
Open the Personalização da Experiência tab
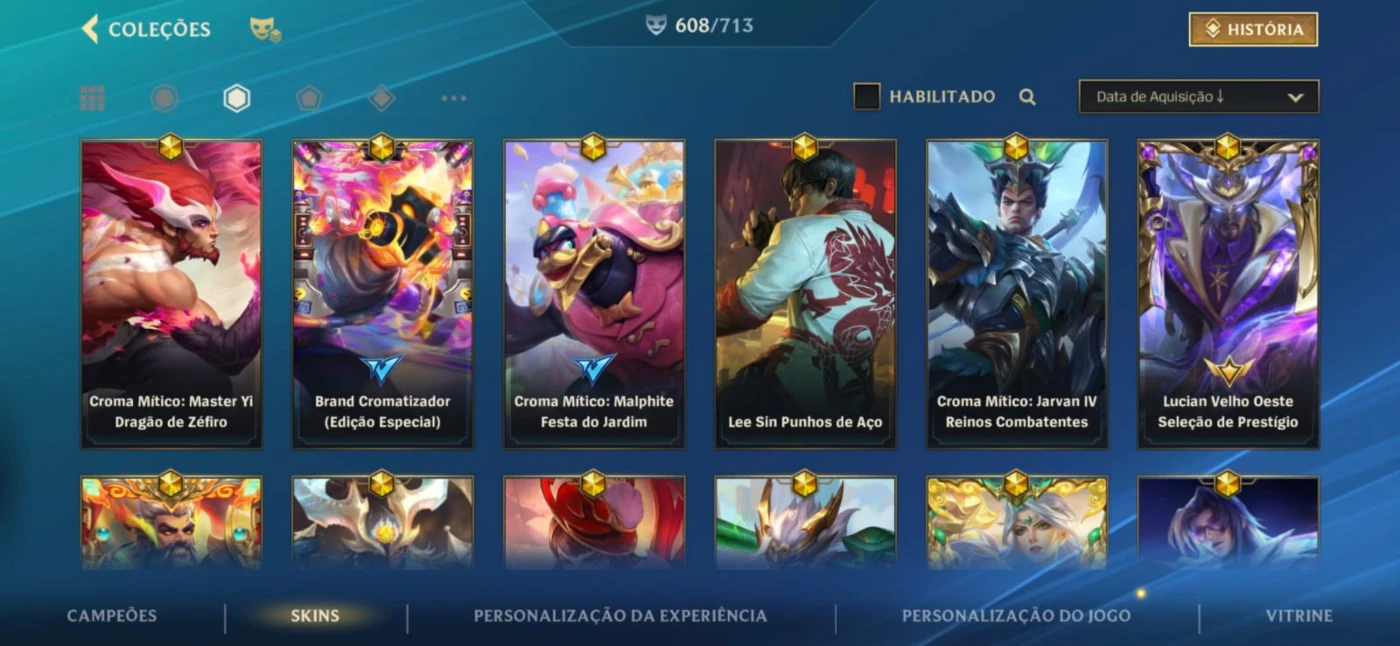click(x=620, y=616)
